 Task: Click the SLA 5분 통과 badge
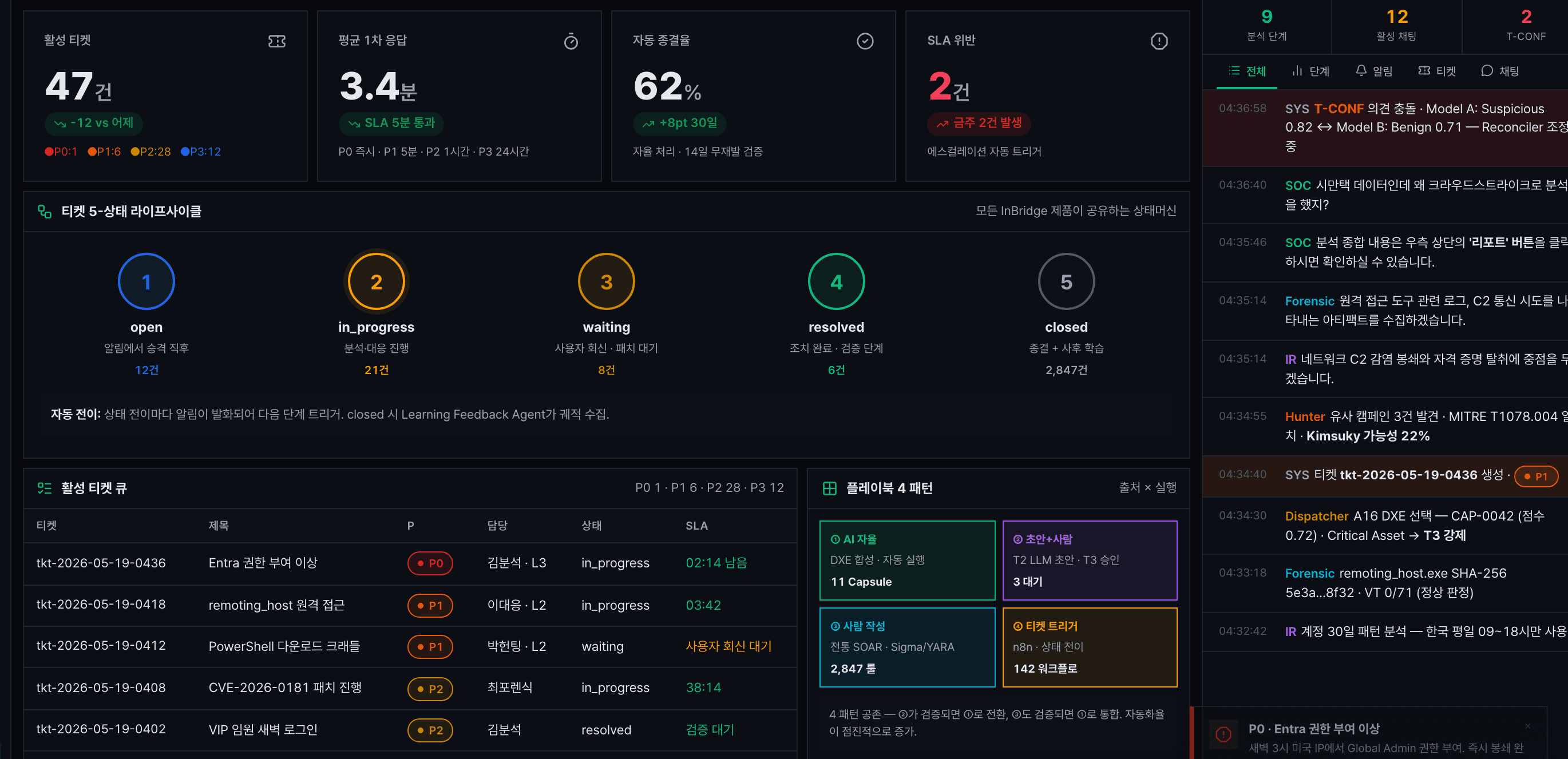[x=391, y=123]
